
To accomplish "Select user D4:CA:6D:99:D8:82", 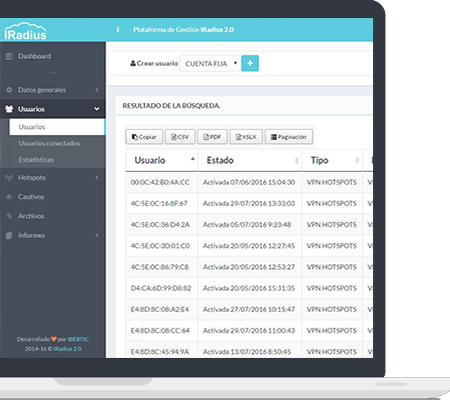I will point(161,288).
